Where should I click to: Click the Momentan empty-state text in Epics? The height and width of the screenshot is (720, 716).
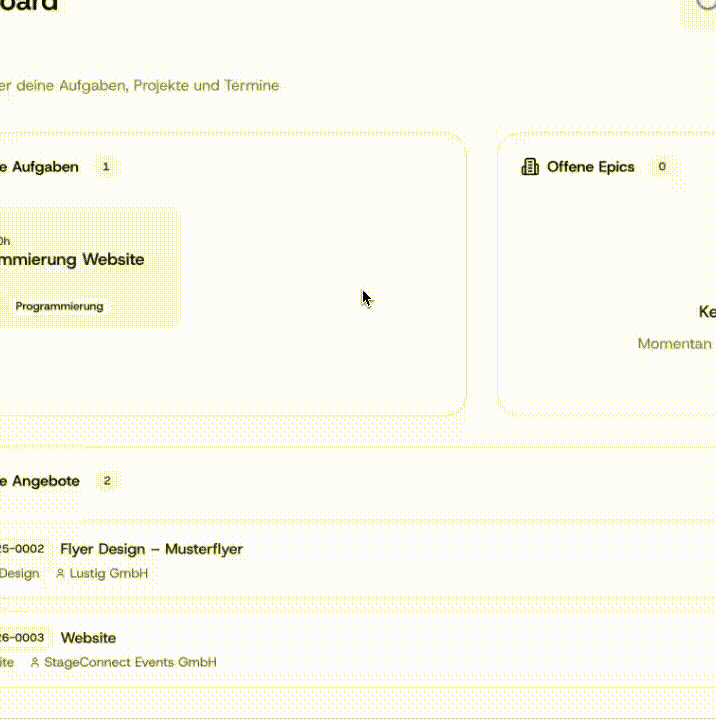tap(675, 344)
